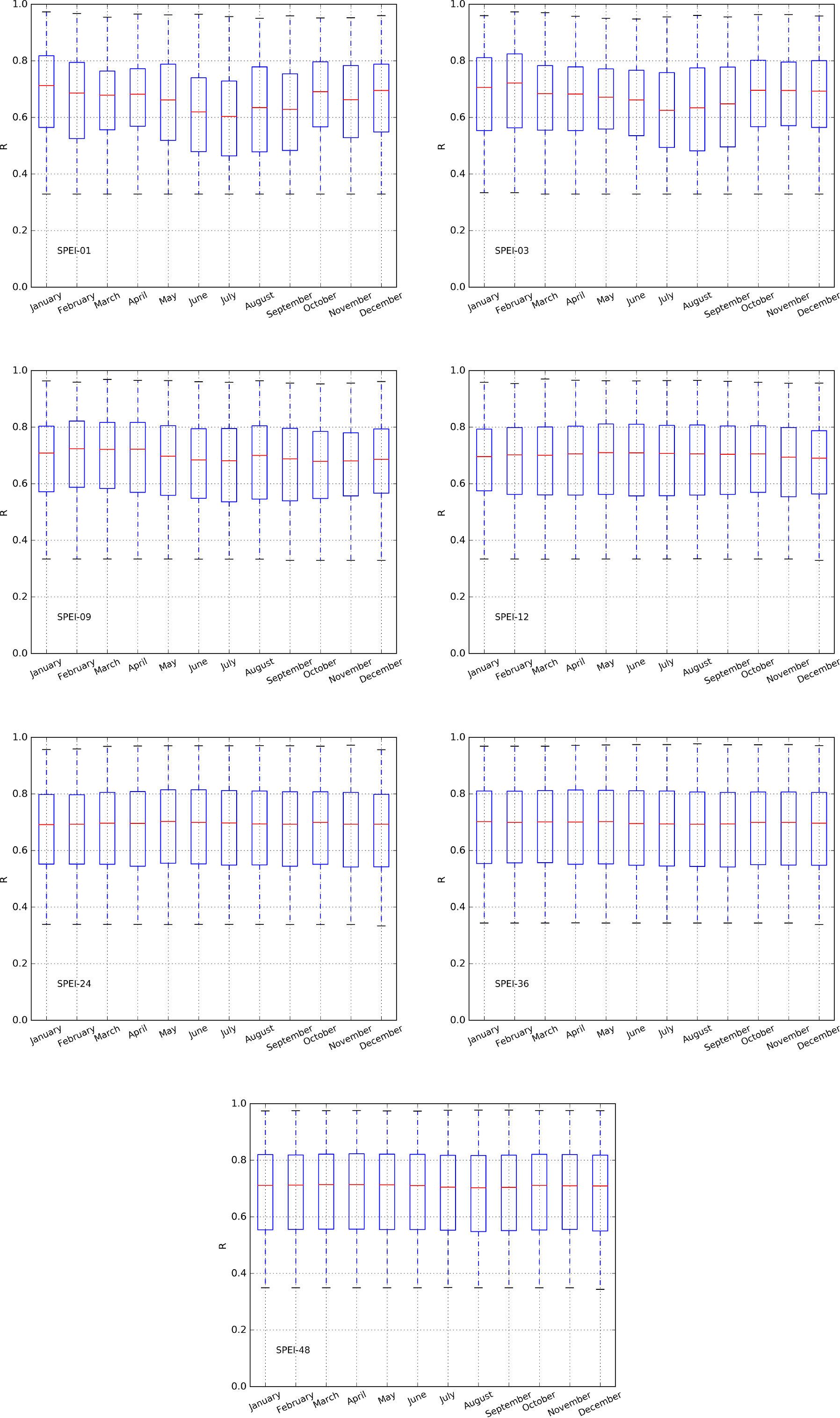Click the September axis label under SPEI-01
The height and width of the screenshot is (1418, 840).
coord(289,305)
